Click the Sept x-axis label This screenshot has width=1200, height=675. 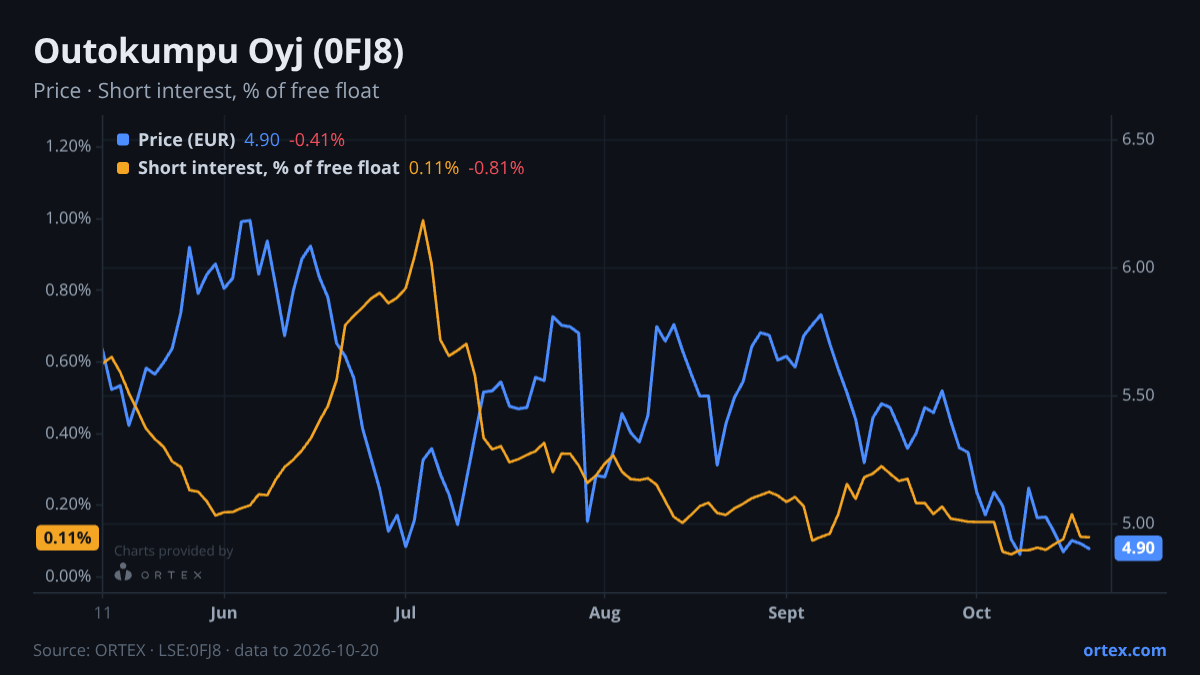point(786,612)
